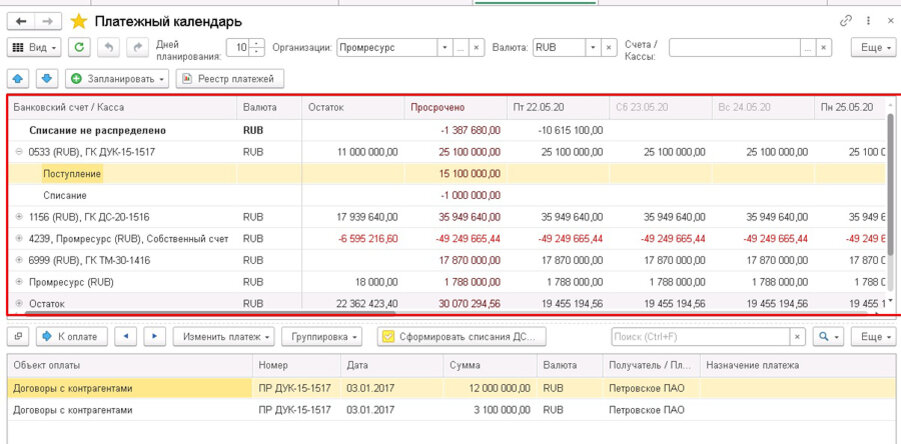Image resolution: width=901 pixels, height=444 pixels.
Task: Click the previous-page blue arrow
Action: pos(125,337)
